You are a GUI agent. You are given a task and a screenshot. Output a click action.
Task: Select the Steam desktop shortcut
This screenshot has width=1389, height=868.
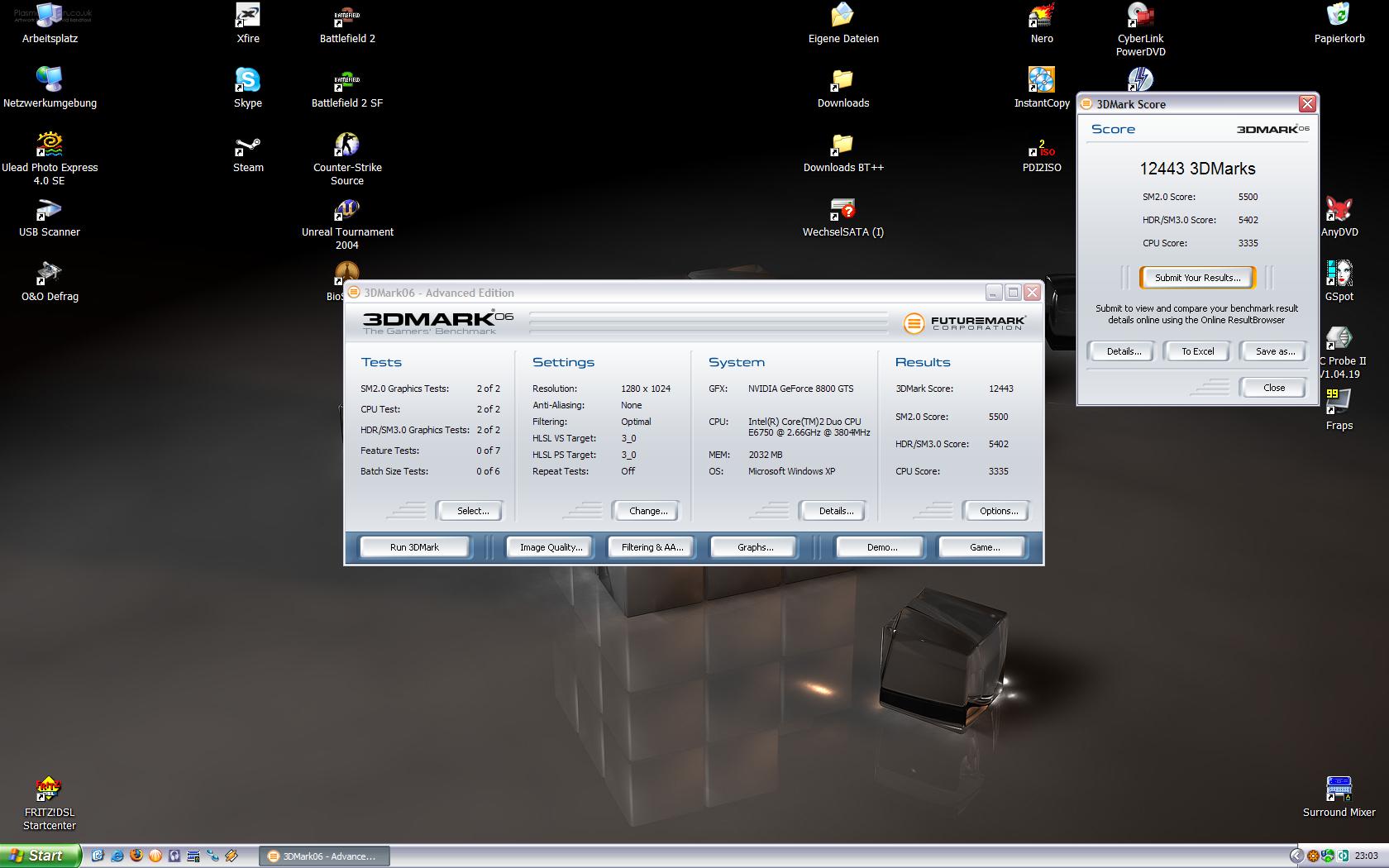(248, 152)
